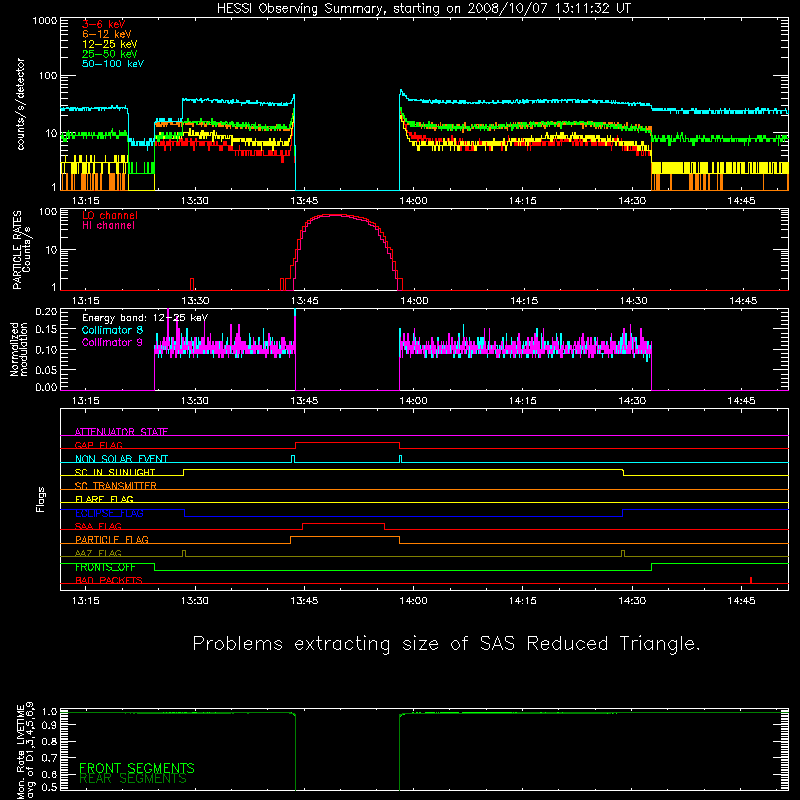Screen dimensions: 800x800
Task: Click the 13:15 tick label under modulation plot
Action: tap(86, 401)
